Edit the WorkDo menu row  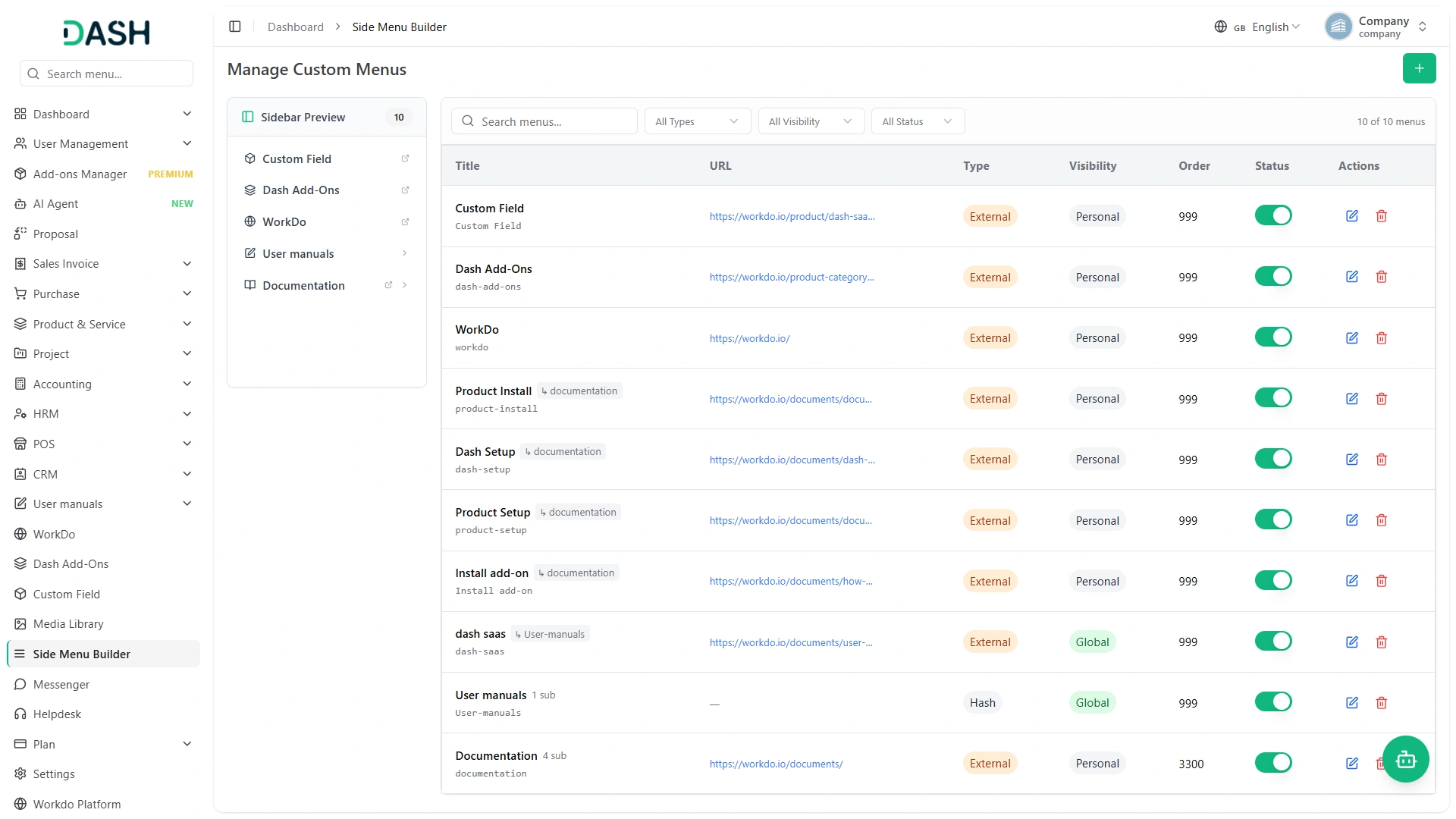tap(1352, 337)
